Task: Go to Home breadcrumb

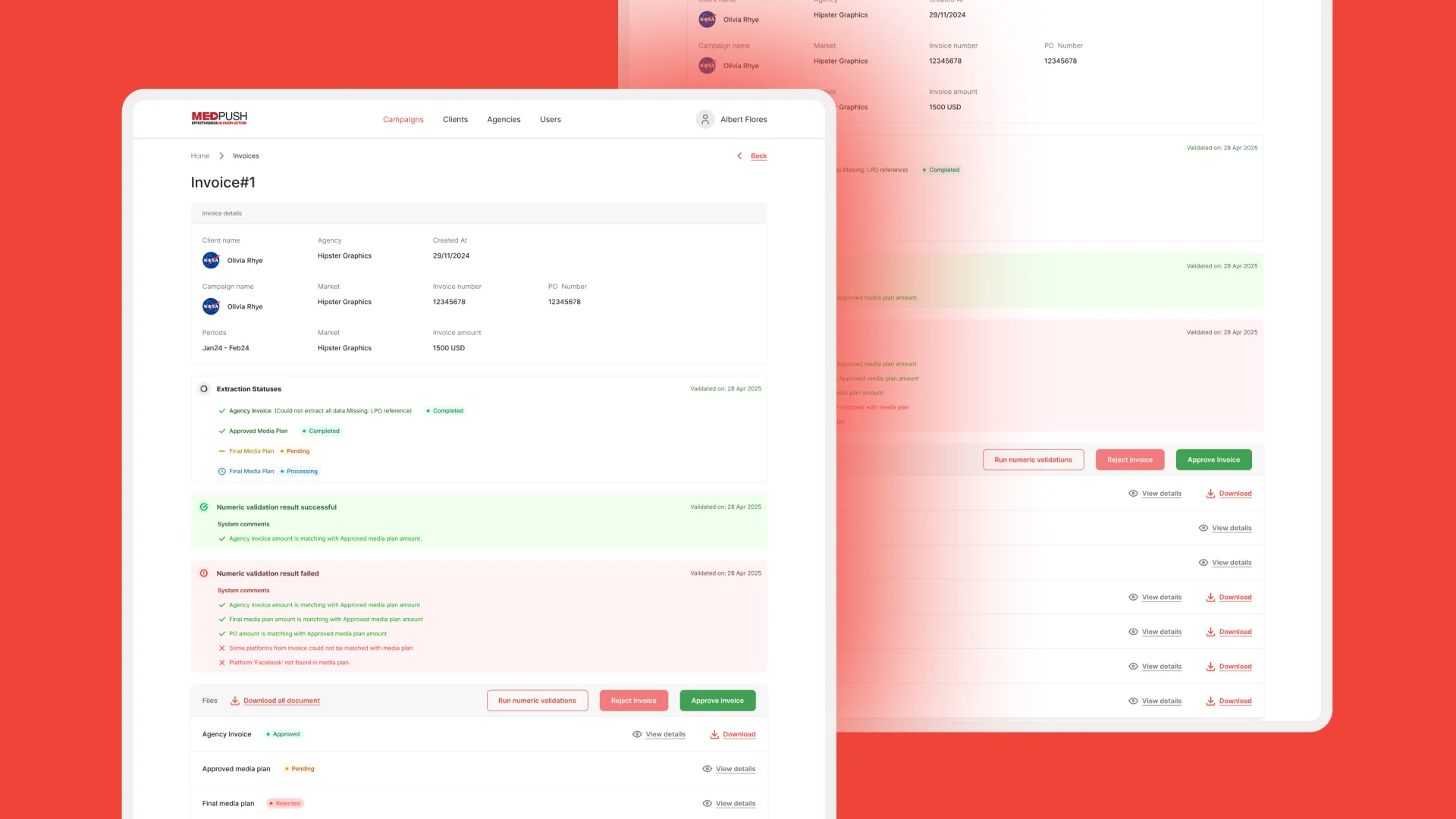Action: point(200,155)
